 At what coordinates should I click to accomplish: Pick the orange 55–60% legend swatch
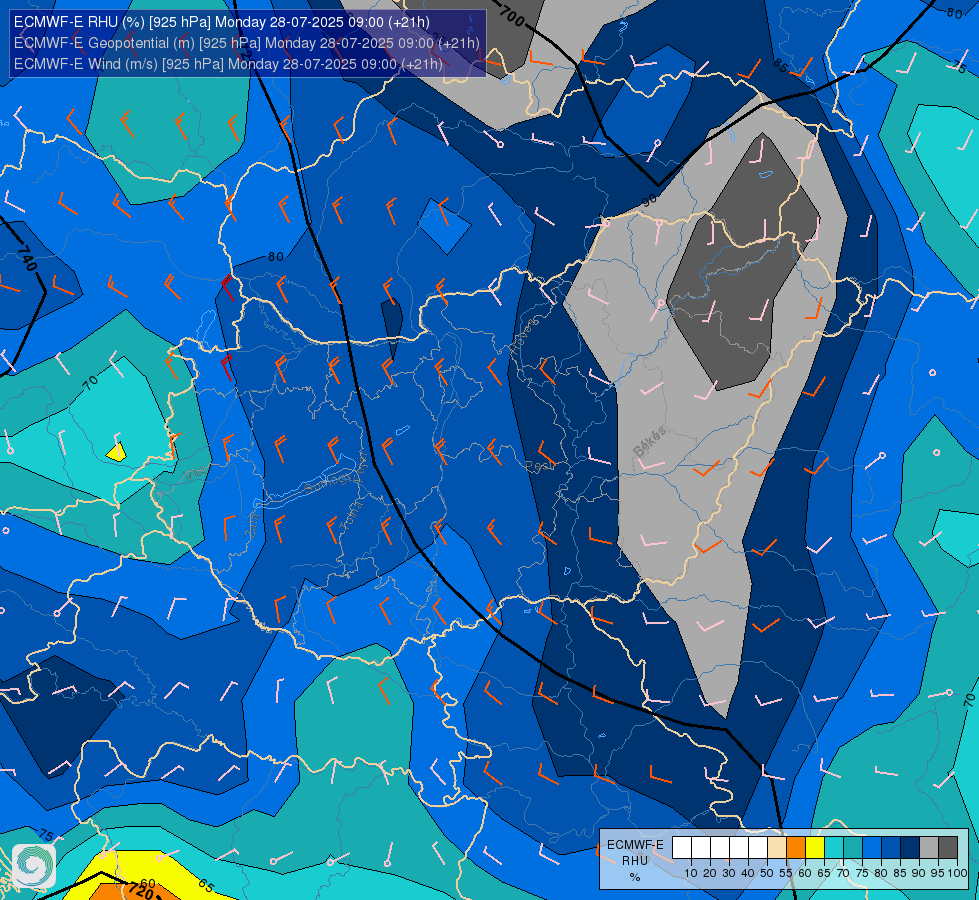(x=795, y=848)
